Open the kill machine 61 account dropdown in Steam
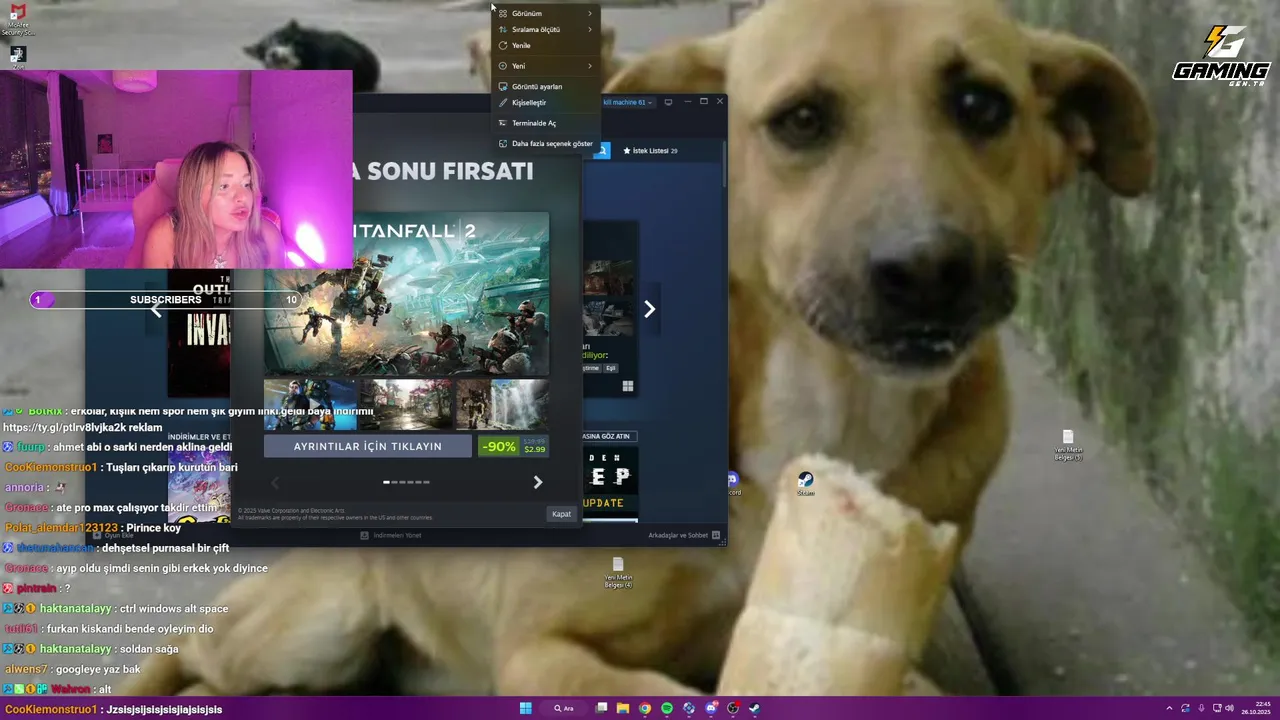Image resolution: width=1280 pixels, height=720 pixels. [x=628, y=102]
